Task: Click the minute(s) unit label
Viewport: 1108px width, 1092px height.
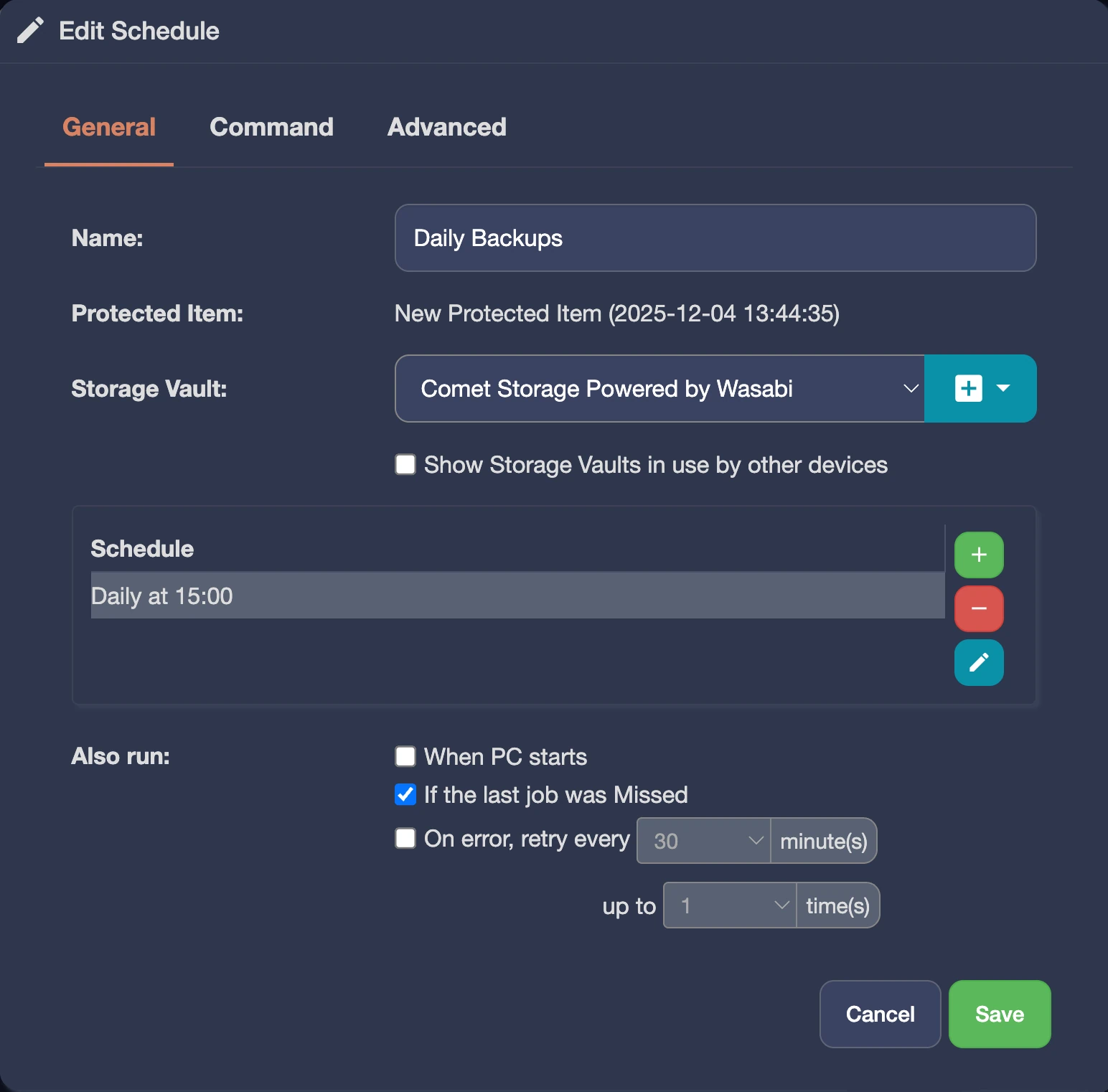Action: pyautogui.click(x=824, y=841)
